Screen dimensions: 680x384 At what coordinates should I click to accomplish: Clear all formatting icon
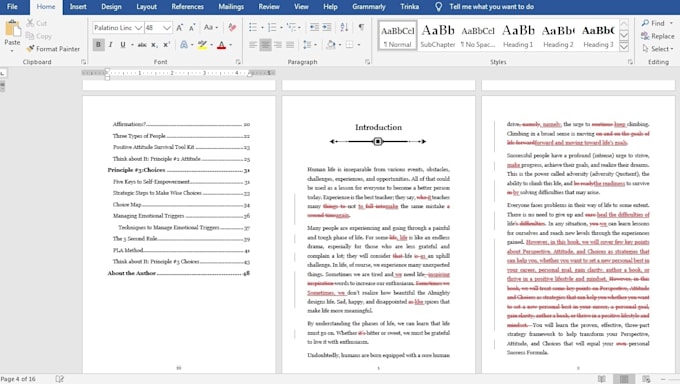point(232,27)
